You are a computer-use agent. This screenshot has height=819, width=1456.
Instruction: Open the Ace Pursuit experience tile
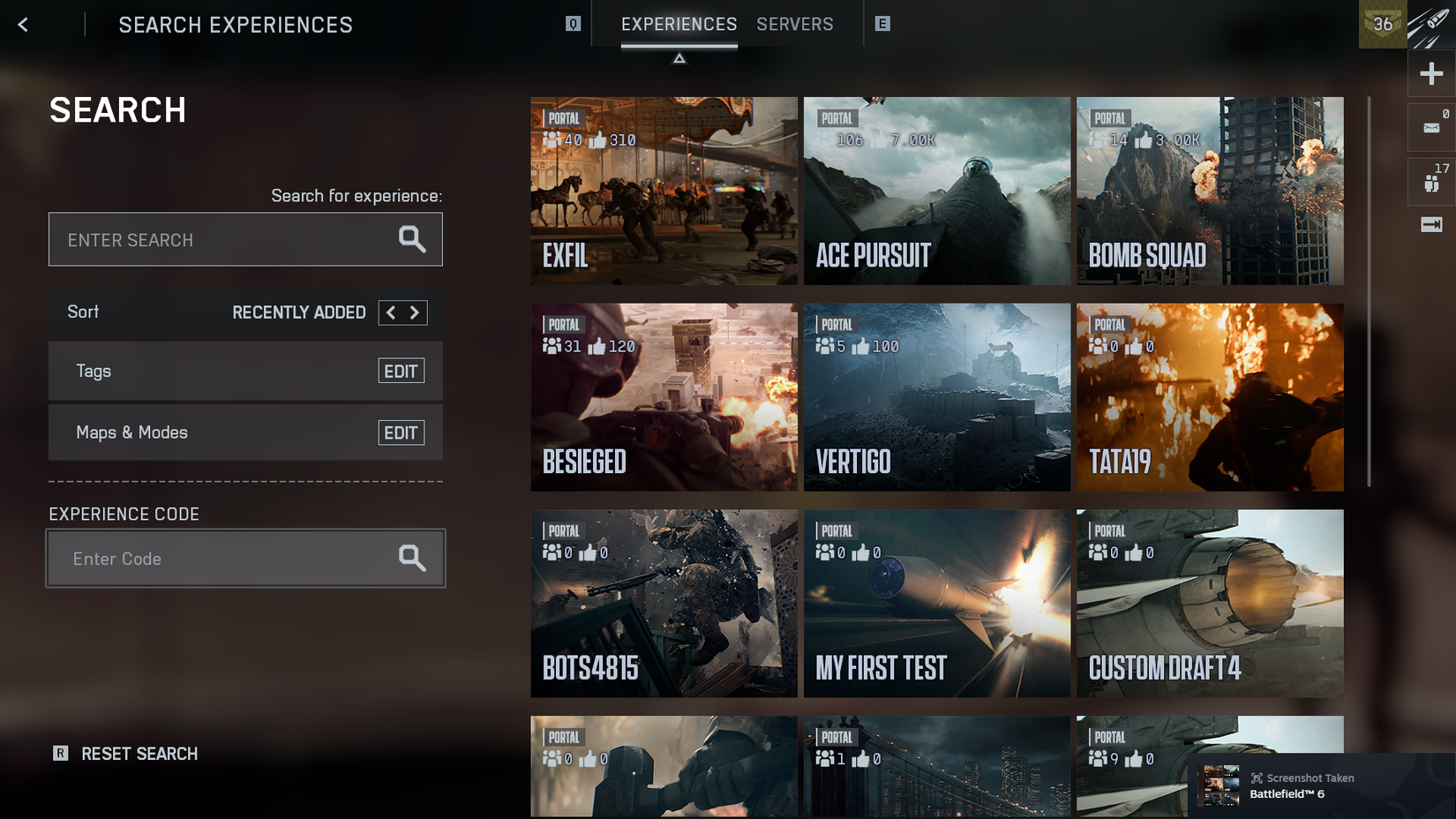pyautogui.click(x=936, y=191)
